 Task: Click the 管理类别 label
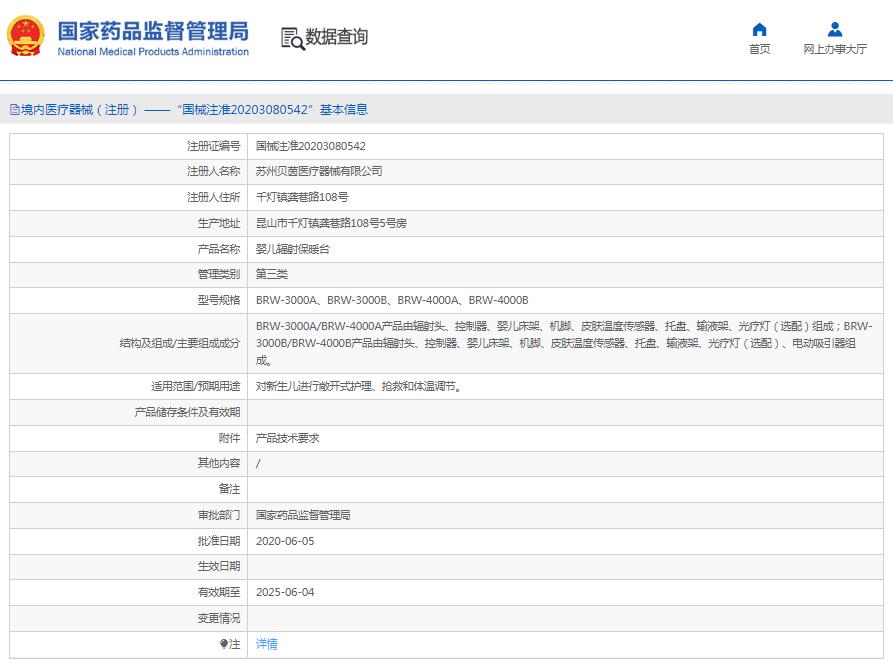point(219,274)
